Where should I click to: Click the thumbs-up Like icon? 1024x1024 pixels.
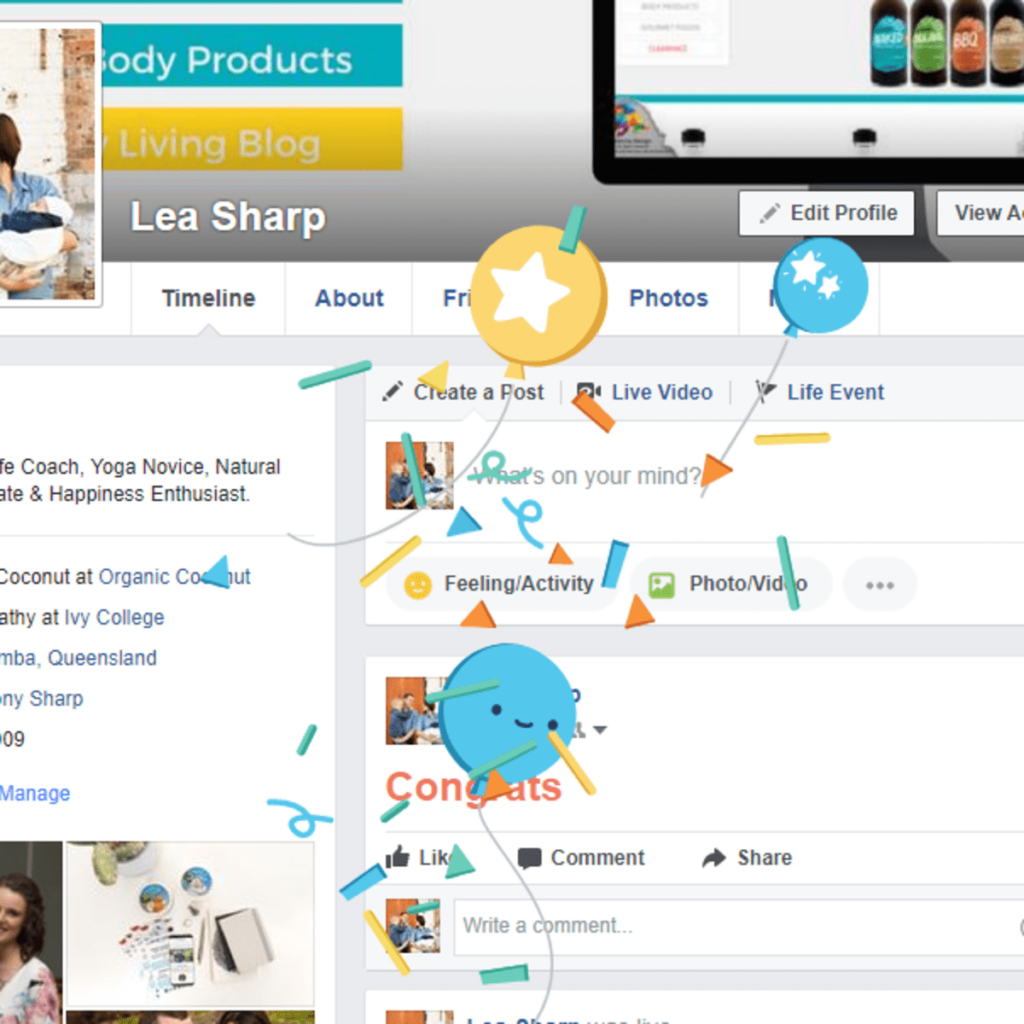coord(397,857)
